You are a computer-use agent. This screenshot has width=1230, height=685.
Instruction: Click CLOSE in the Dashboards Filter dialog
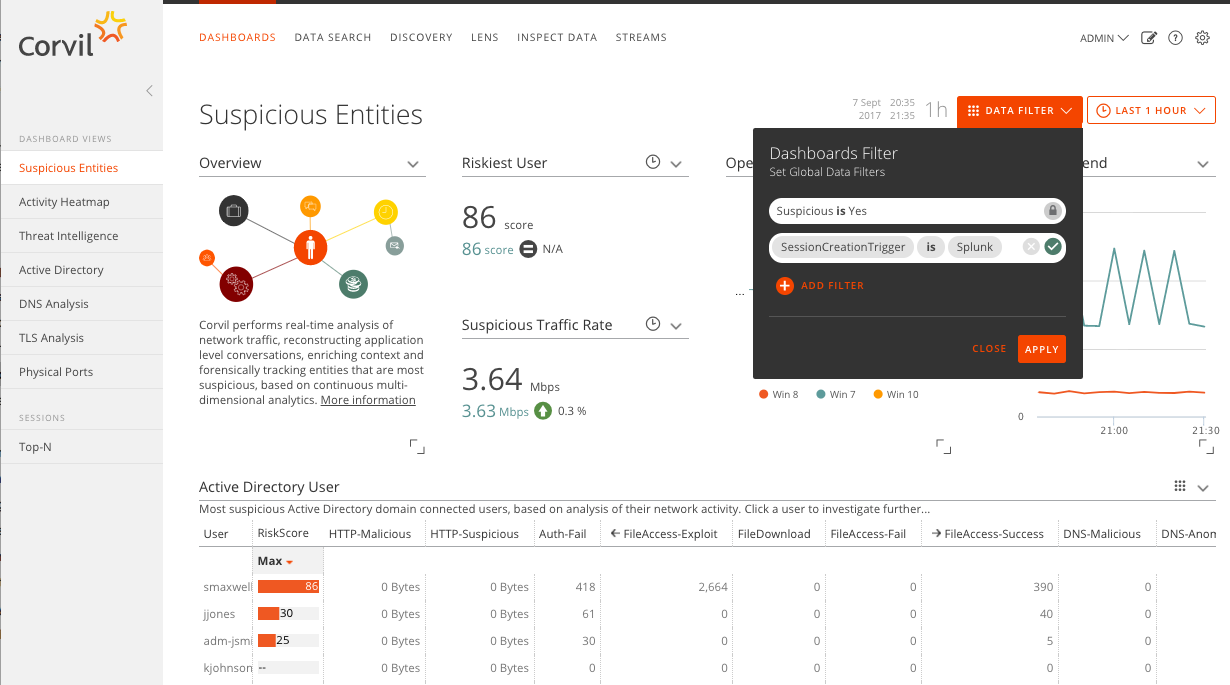tap(989, 349)
